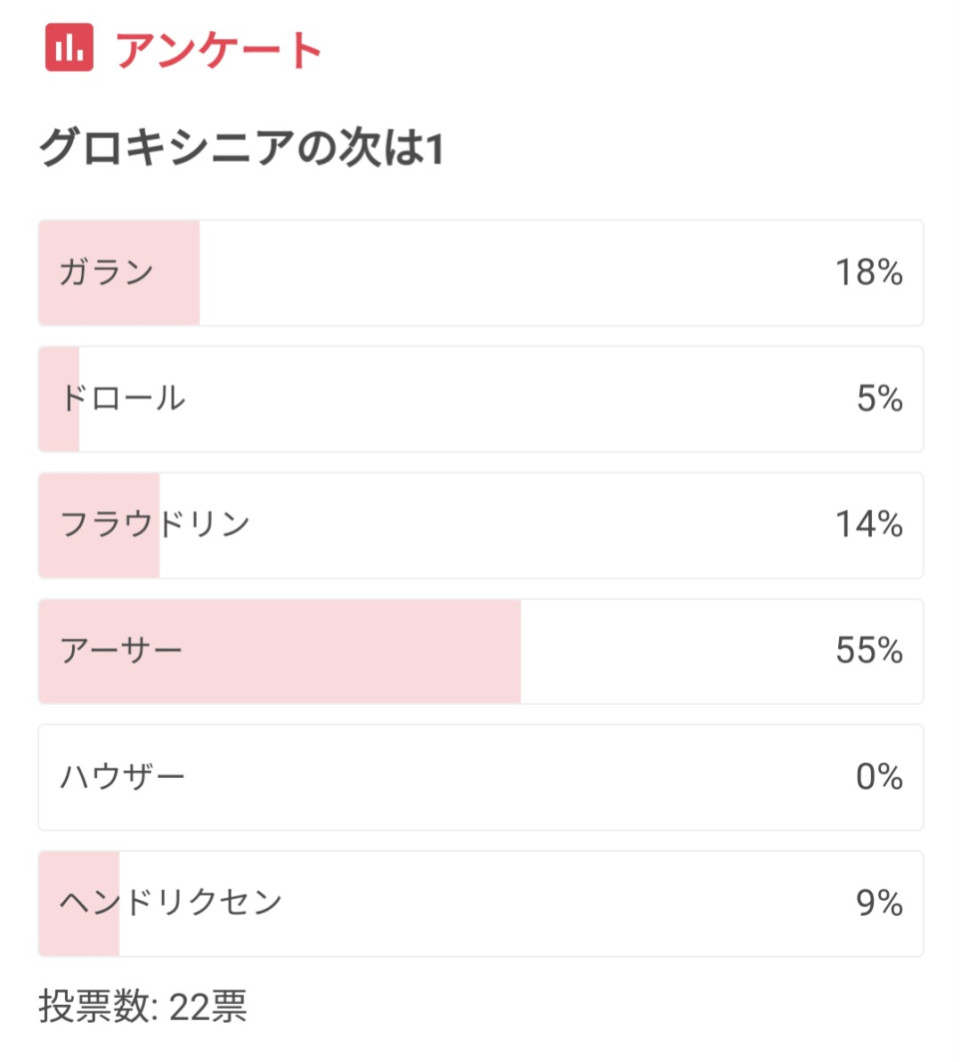Image resolution: width=960 pixels, height=1062 pixels.
Task: Select the ドロール poll option
Action: (x=480, y=399)
